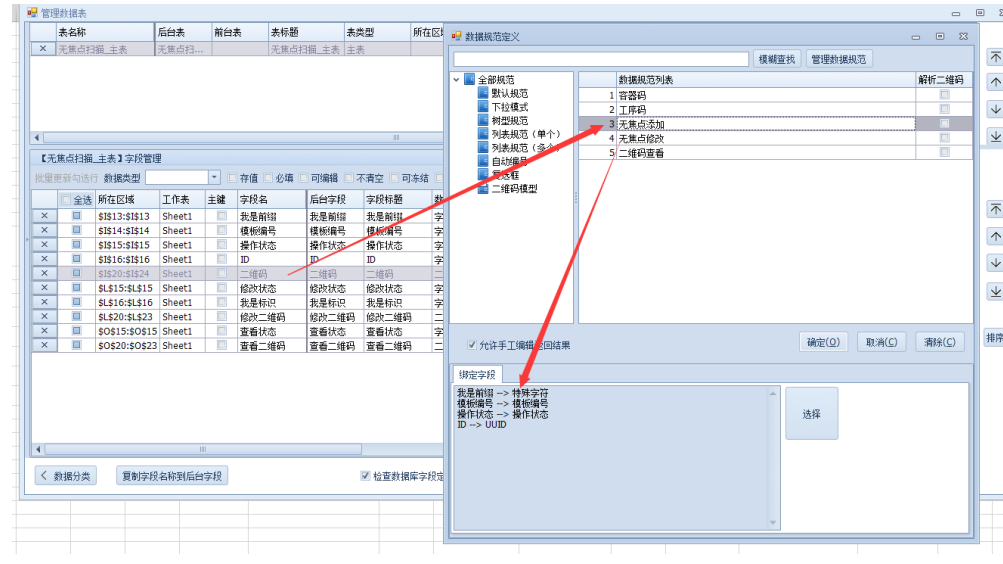Uncheck 允许手工编辑返回结果 checkbox
The image size is (1003, 564).
tap(472, 346)
